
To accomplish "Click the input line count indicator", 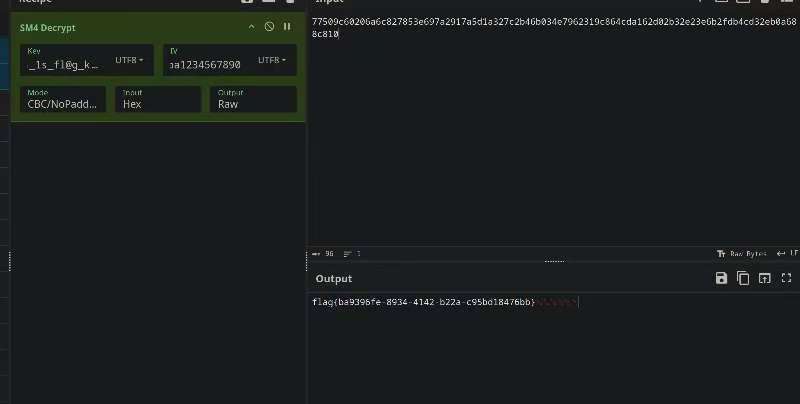I will point(353,254).
